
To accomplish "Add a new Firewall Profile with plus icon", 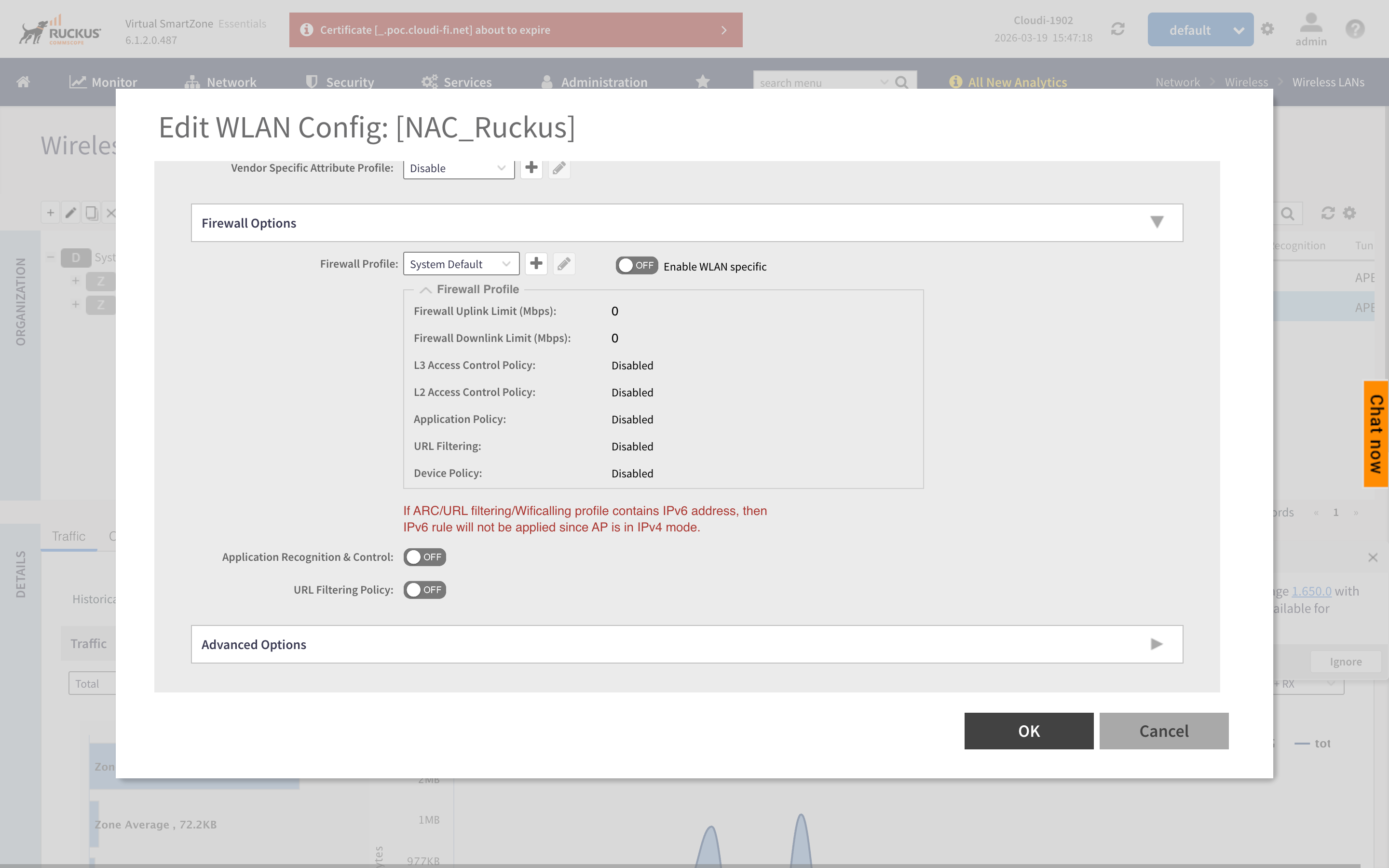I will point(536,263).
